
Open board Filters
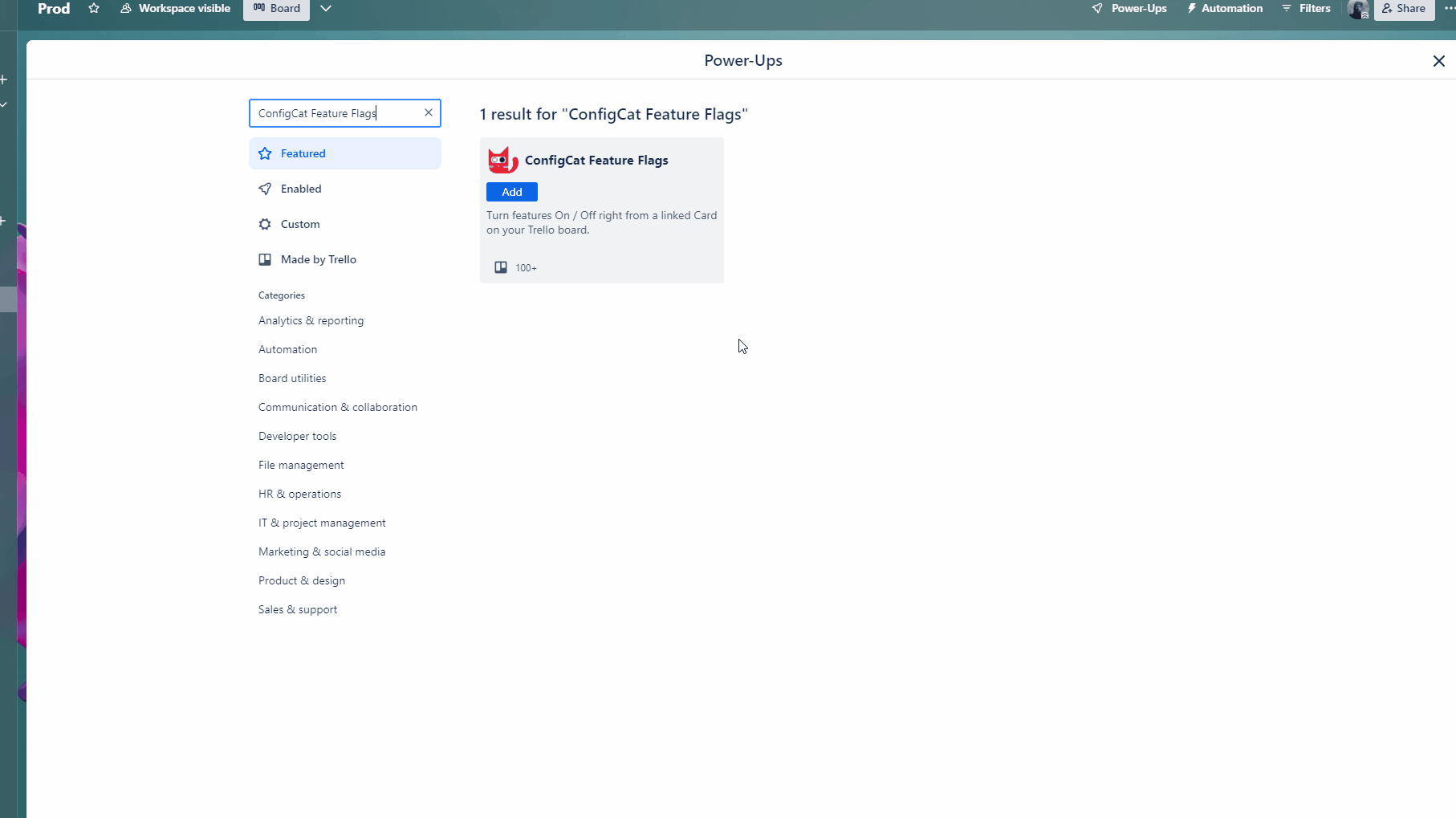click(1307, 8)
